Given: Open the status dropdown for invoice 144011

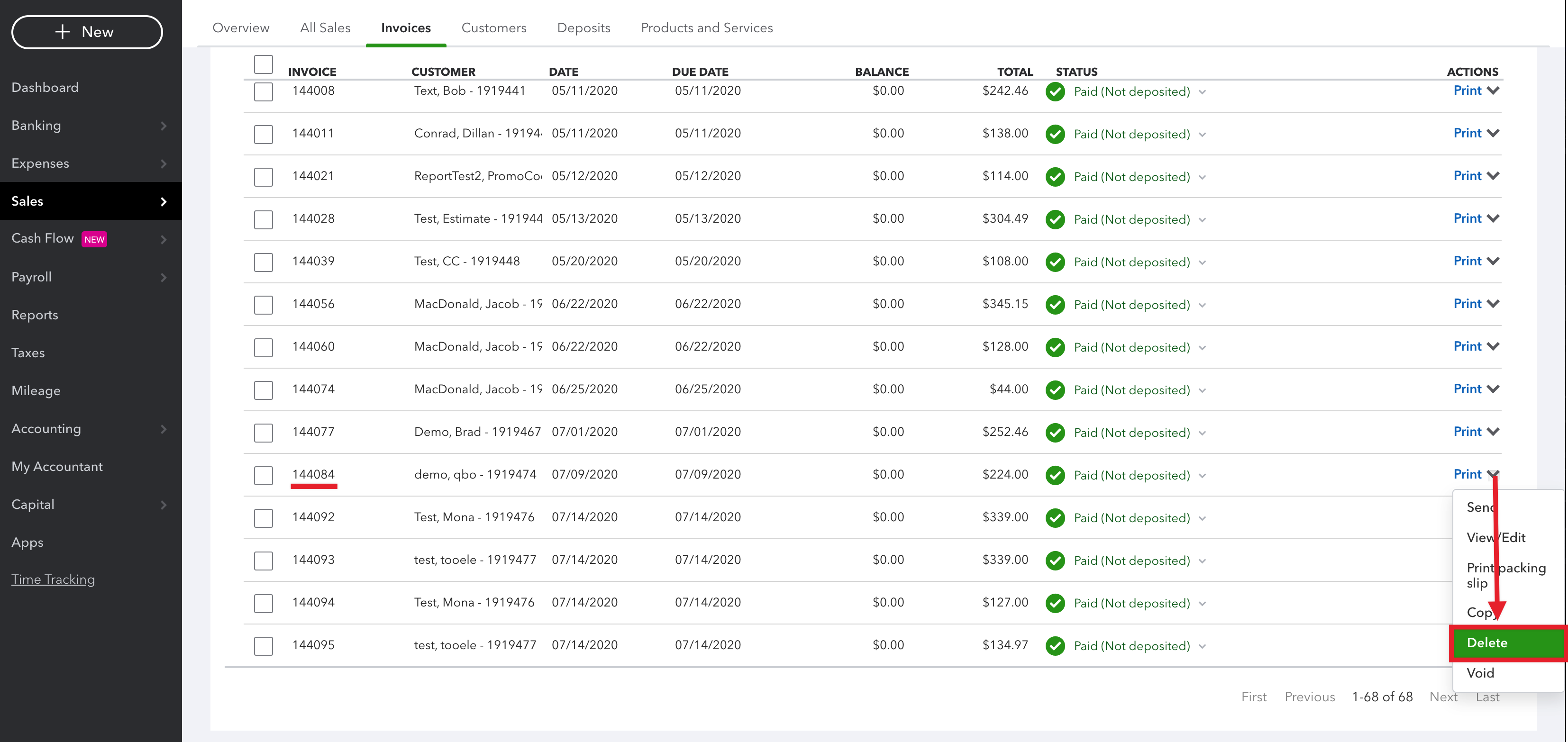Looking at the screenshot, I should (1202, 135).
